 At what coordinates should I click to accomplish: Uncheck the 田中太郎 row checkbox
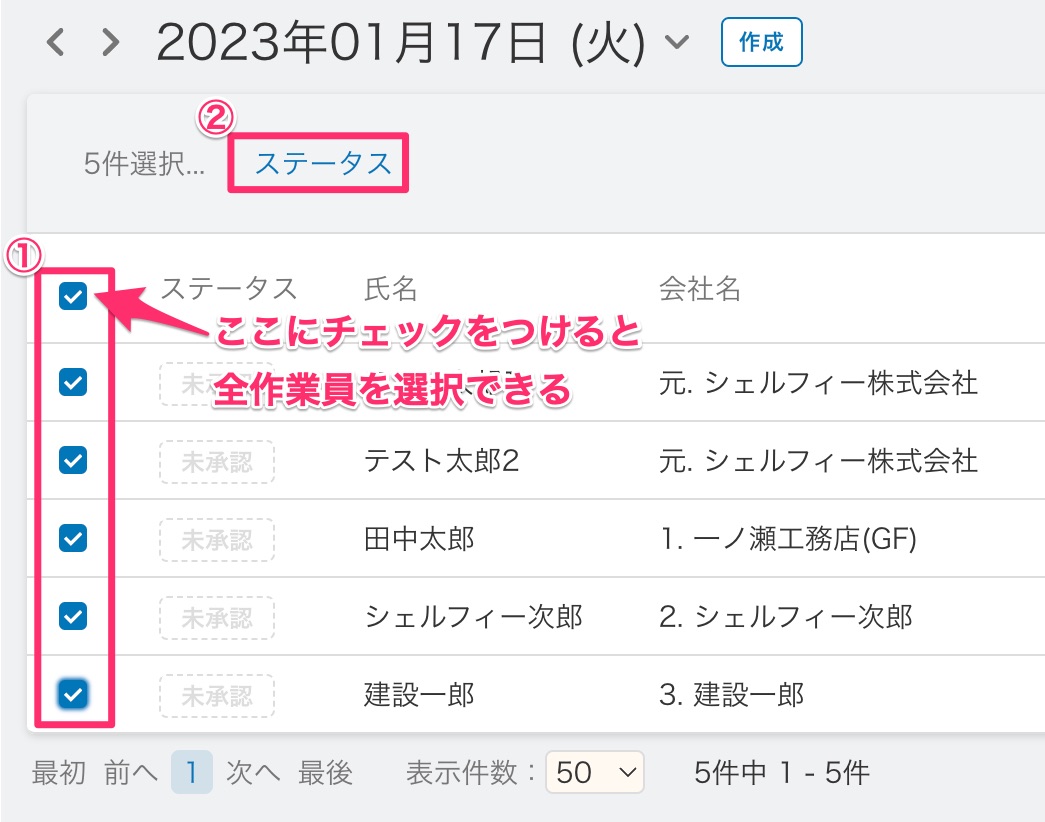tap(73, 538)
